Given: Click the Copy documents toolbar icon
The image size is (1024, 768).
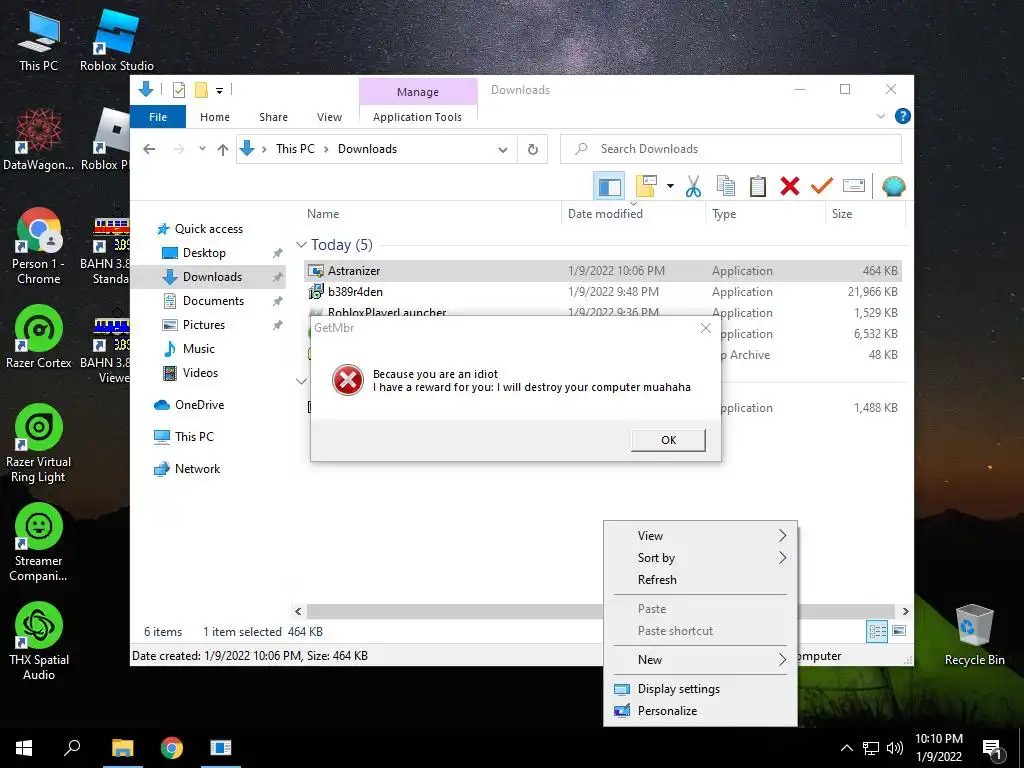Looking at the screenshot, I should coord(725,187).
